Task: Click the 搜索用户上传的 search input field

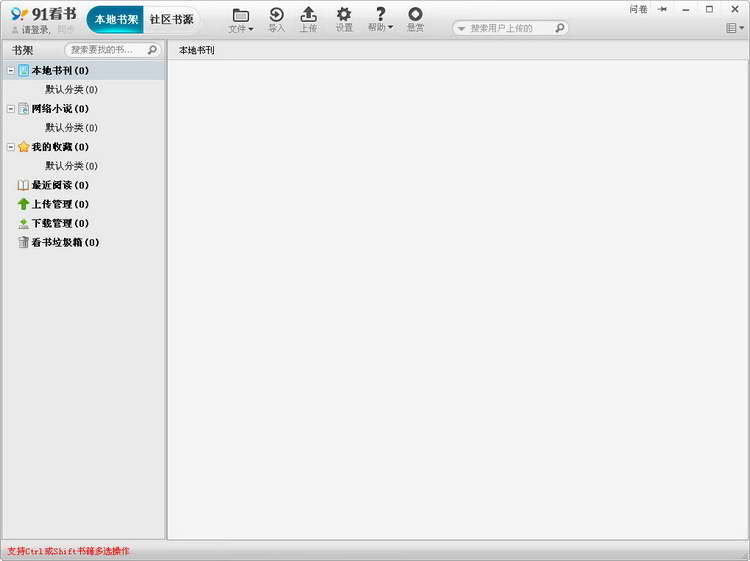Action: coord(510,28)
